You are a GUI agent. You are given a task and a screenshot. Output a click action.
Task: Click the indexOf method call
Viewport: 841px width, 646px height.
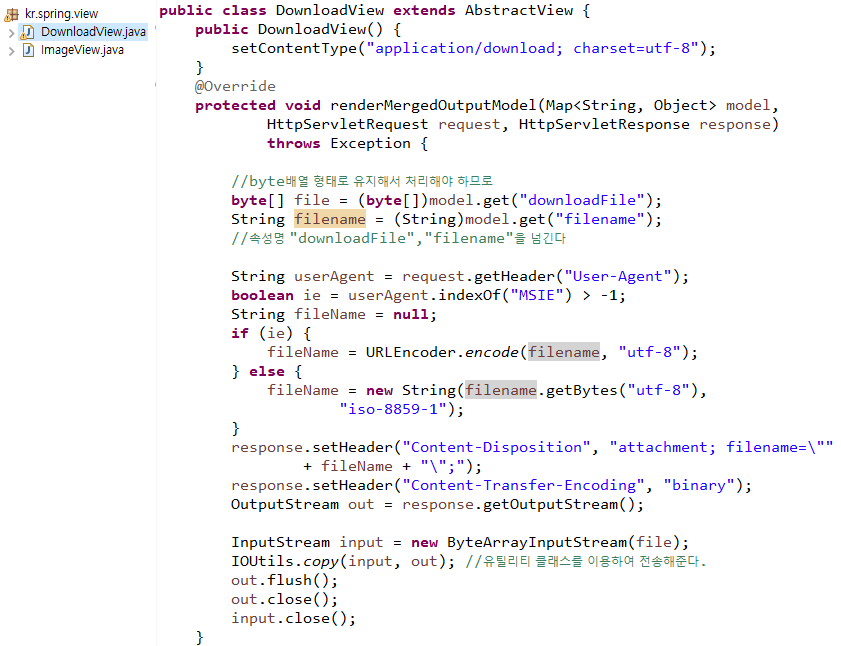click(x=469, y=296)
